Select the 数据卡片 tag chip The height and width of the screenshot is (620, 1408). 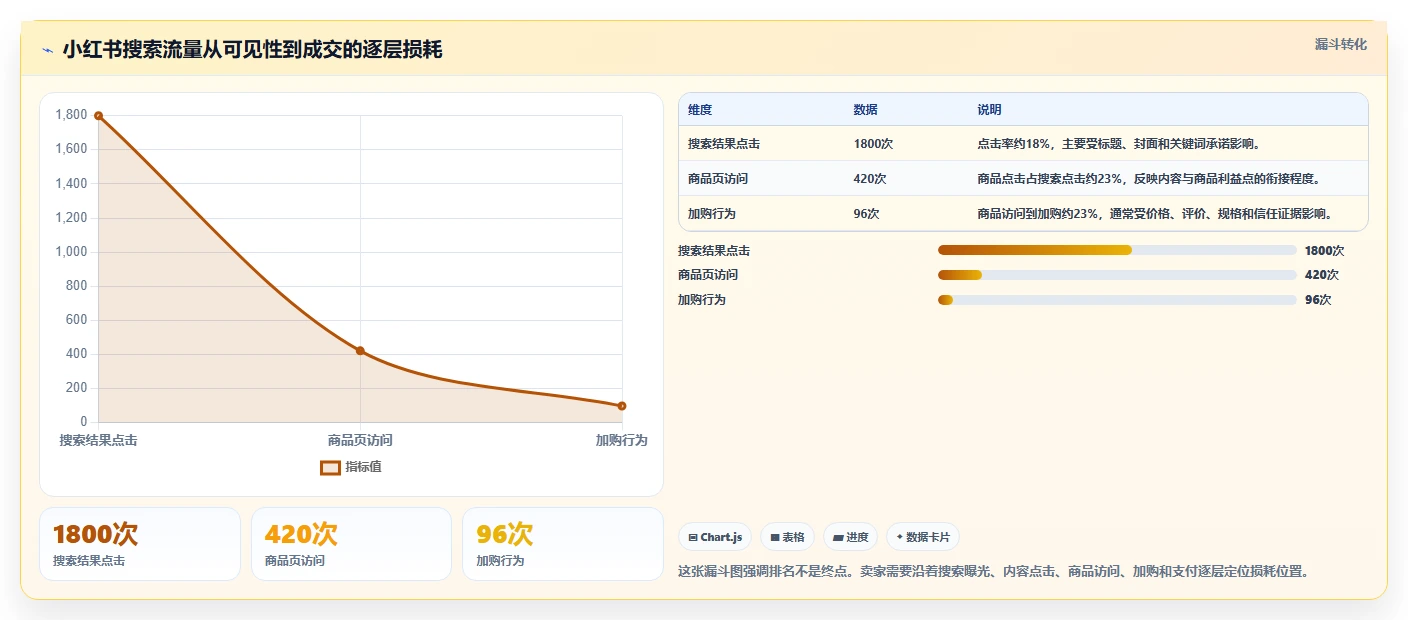(x=922, y=537)
